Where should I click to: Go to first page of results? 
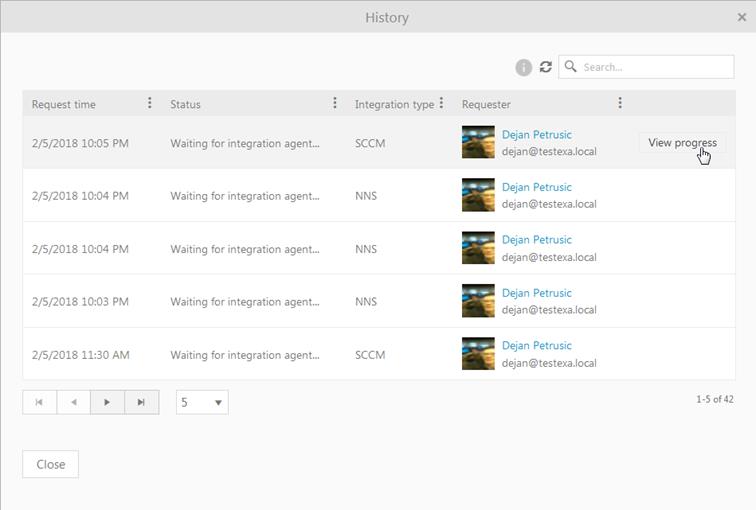(x=39, y=402)
